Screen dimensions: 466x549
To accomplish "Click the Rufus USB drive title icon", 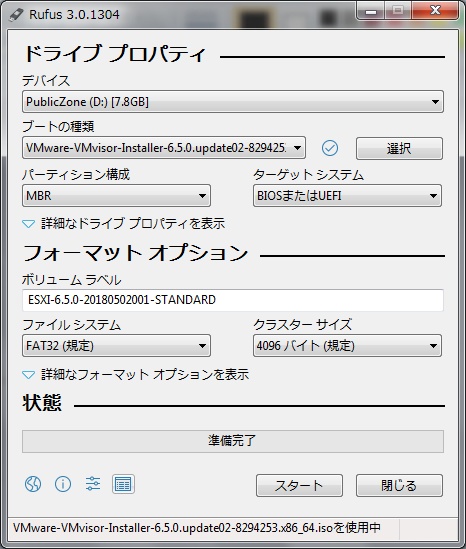I will (15, 15).
